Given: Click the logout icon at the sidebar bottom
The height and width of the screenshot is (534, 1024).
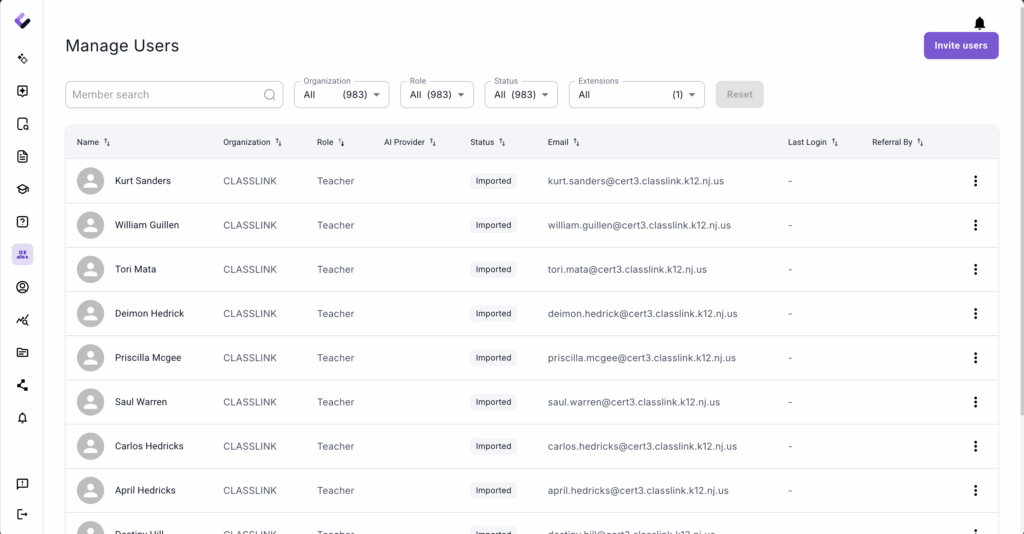Looking at the screenshot, I should coord(22,514).
